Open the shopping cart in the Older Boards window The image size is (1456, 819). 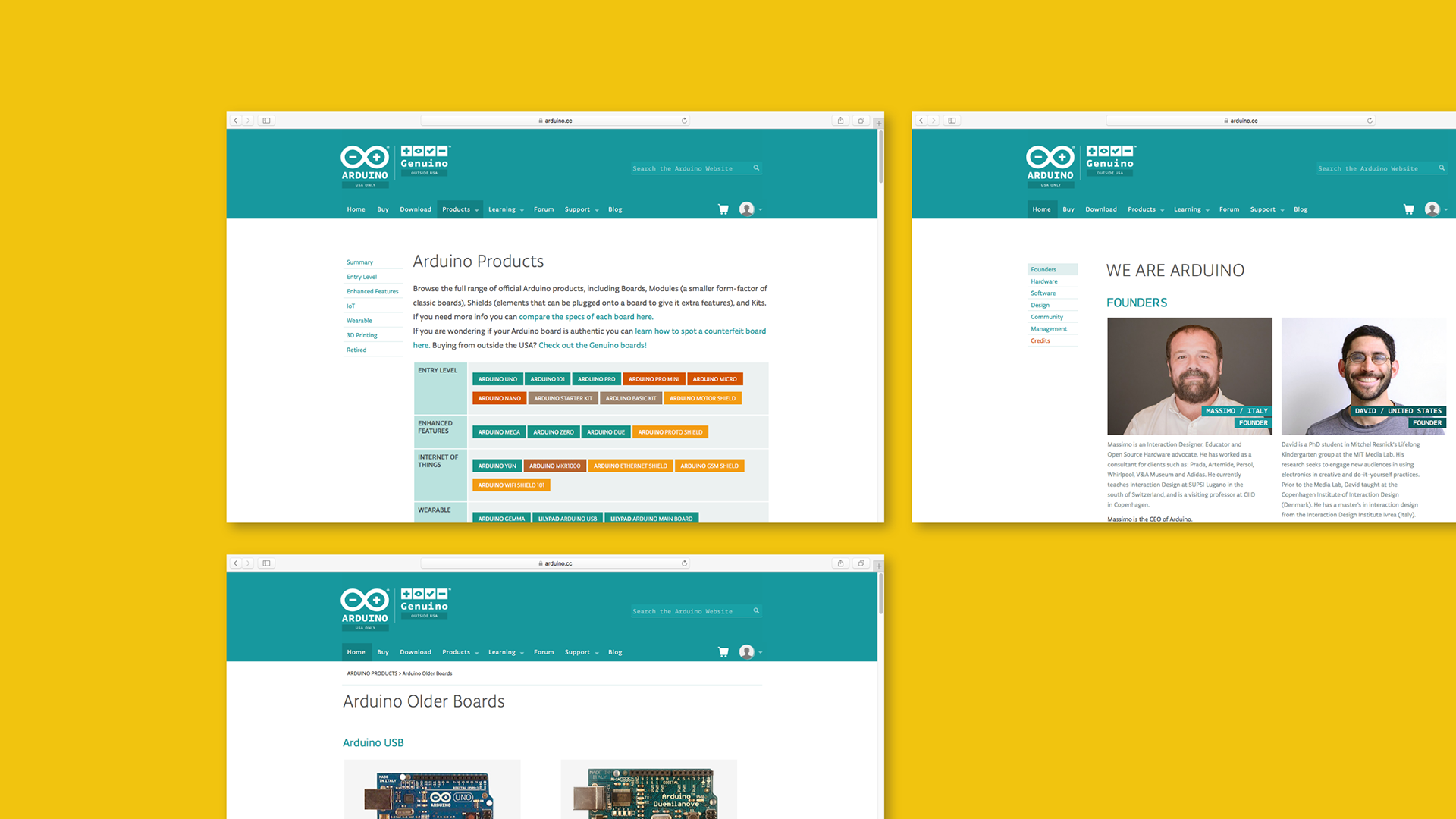click(x=723, y=652)
